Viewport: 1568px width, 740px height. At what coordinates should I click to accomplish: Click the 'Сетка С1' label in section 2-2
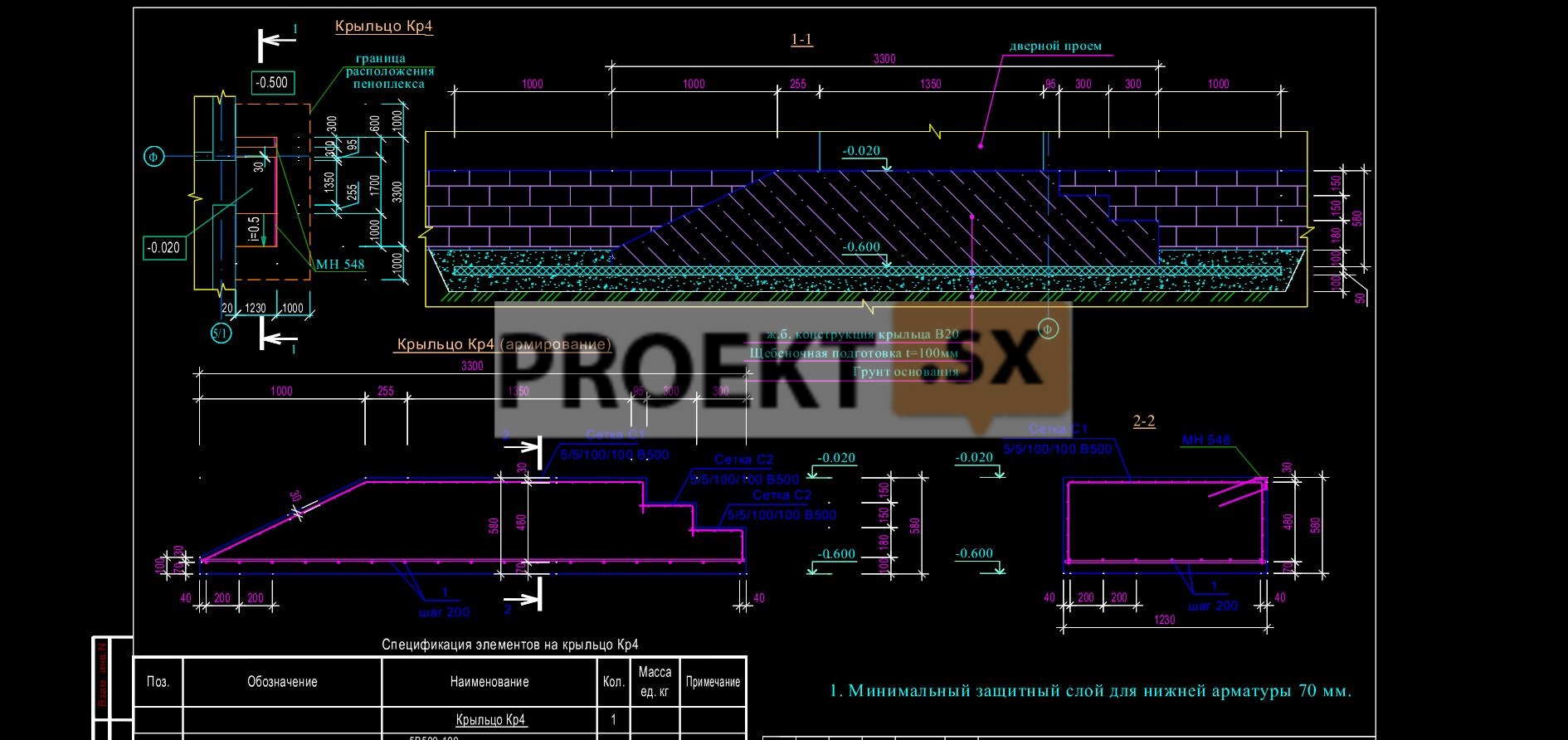pos(1058,430)
